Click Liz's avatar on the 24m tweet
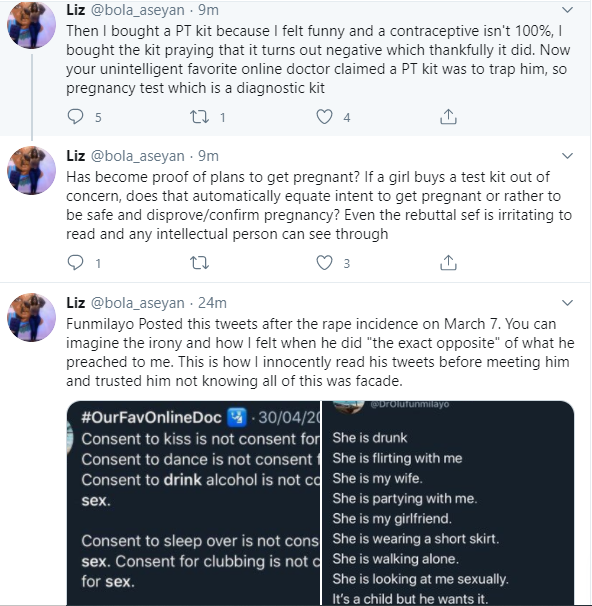Screen dimensions: 592x606 pos(32,317)
